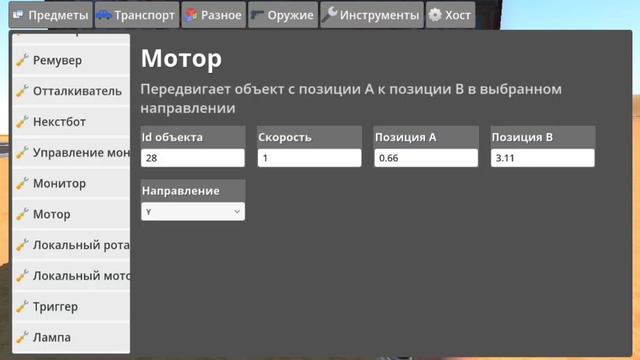This screenshot has height=360, width=640.
Task: Click the wrench icon beside Лампа
Action: pyautogui.click(x=22, y=337)
